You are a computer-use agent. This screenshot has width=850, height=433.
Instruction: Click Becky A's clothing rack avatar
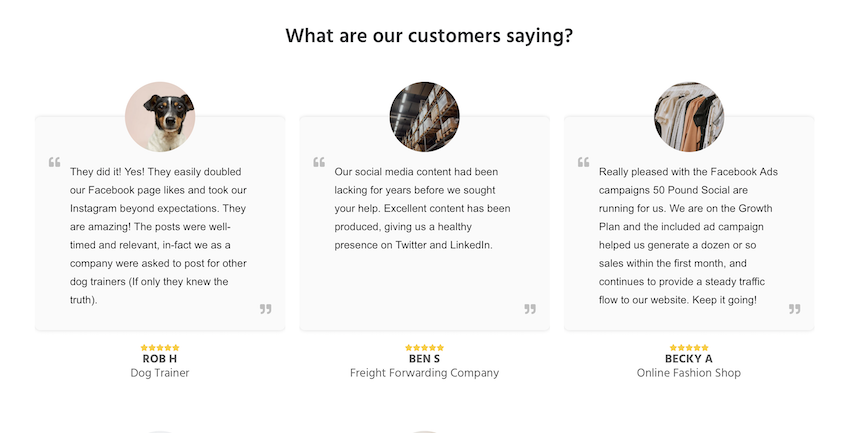689,117
